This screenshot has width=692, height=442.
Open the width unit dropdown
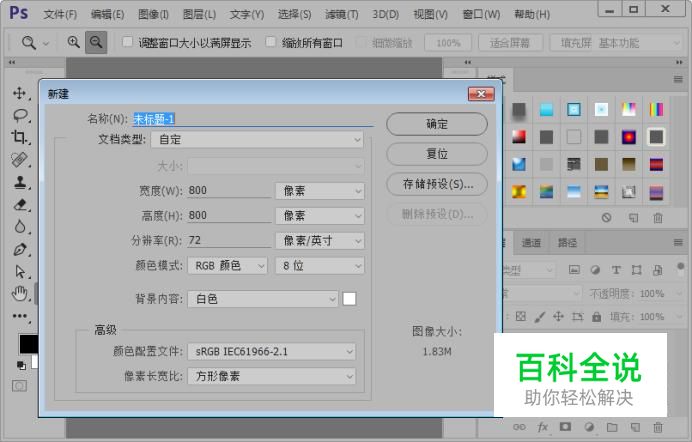point(320,191)
